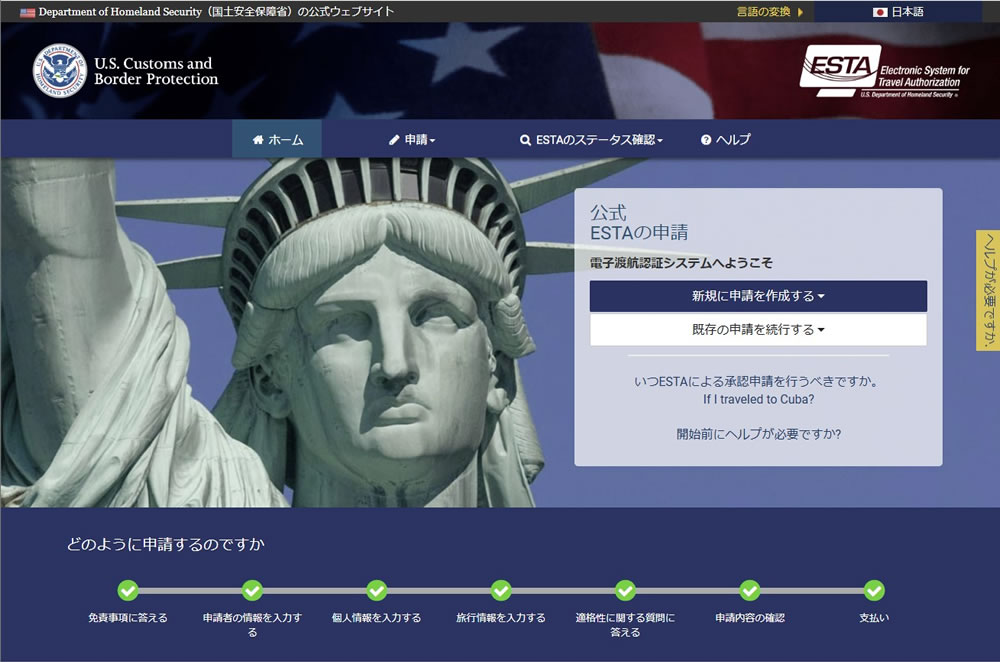Click the Department of Homeland Security seal

[59, 71]
